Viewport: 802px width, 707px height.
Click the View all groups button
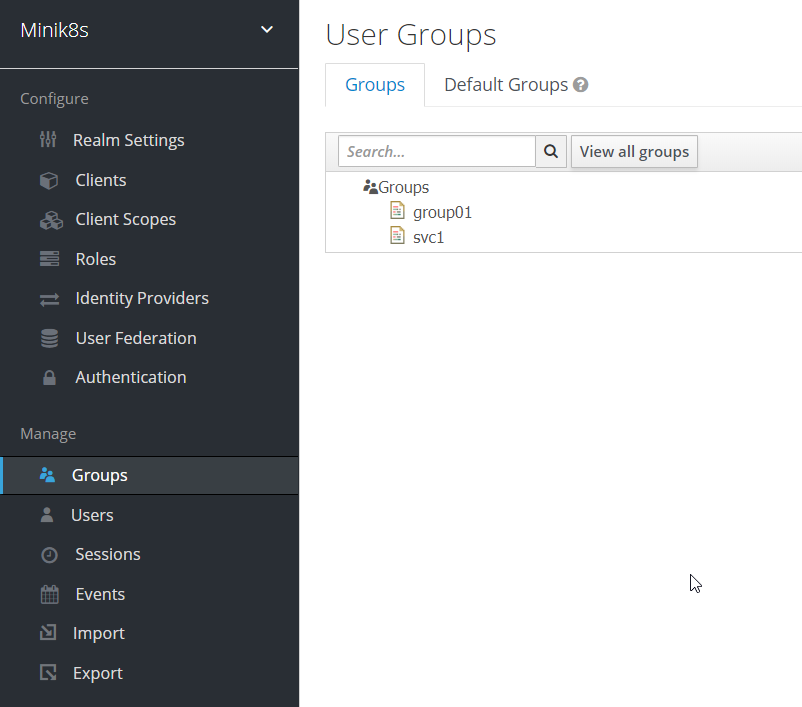pos(634,151)
